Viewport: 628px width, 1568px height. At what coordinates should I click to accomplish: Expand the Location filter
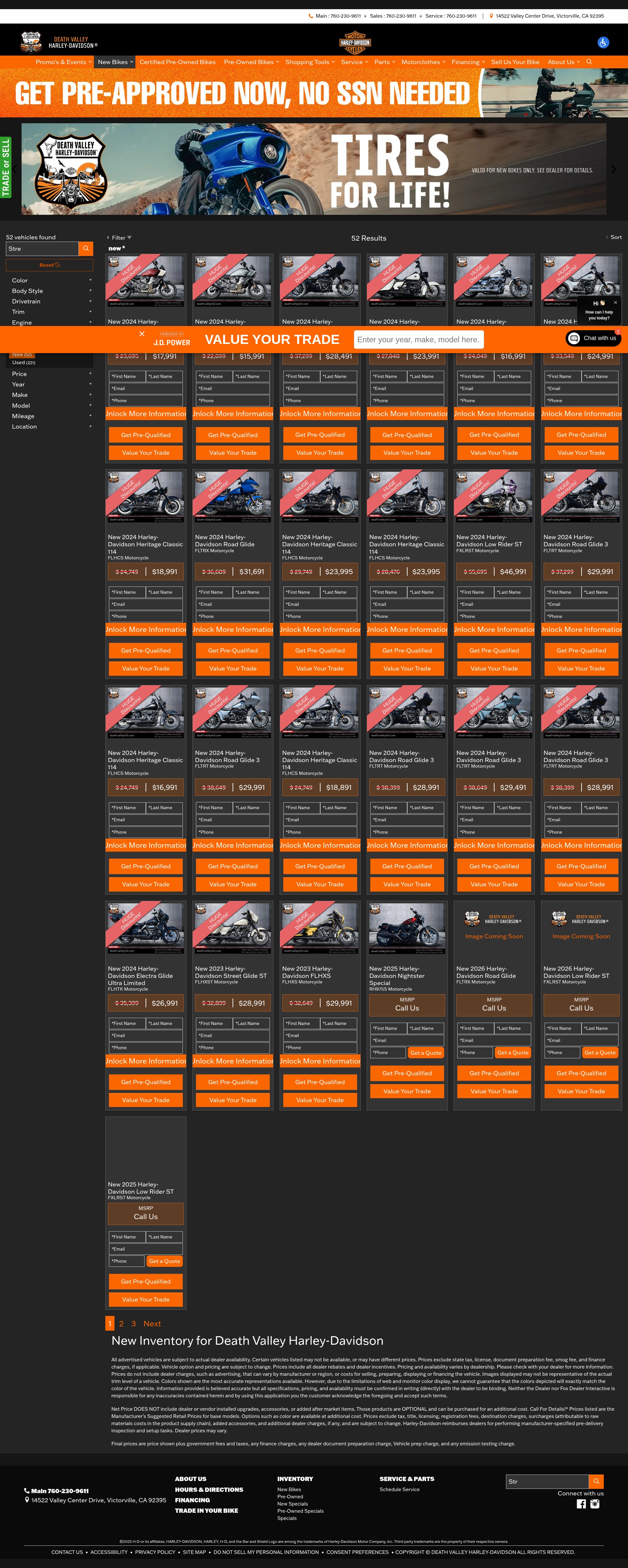51,427
